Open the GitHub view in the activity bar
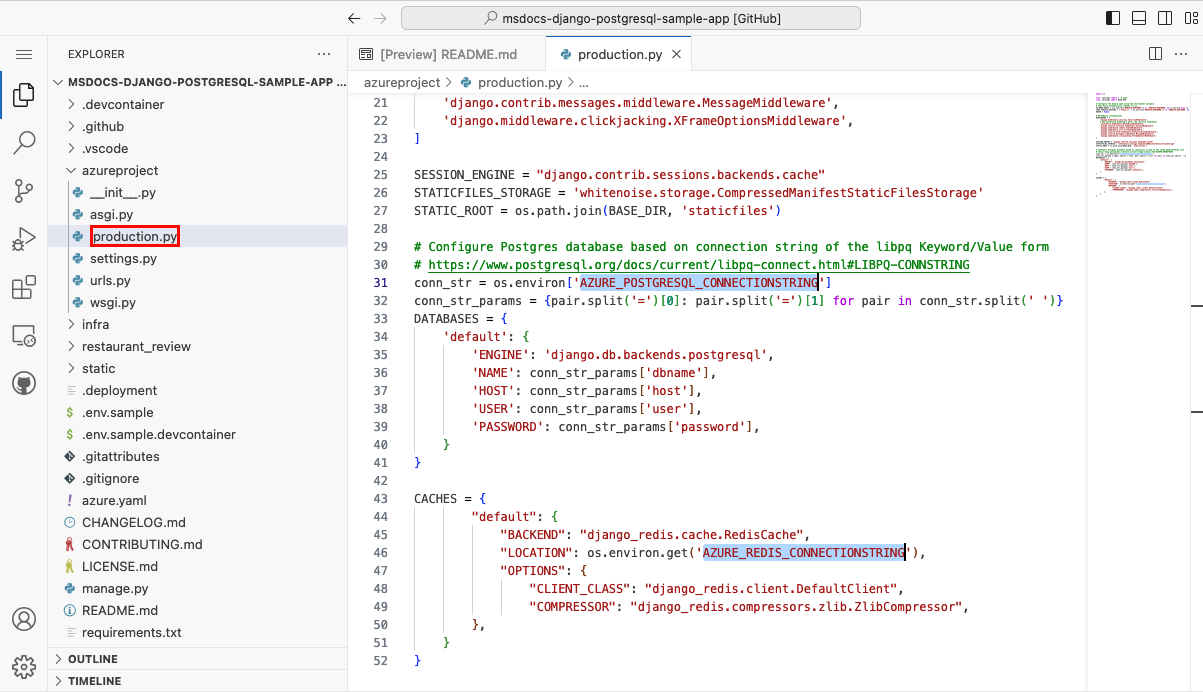This screenshot has height=692, width=1203. 24,382
